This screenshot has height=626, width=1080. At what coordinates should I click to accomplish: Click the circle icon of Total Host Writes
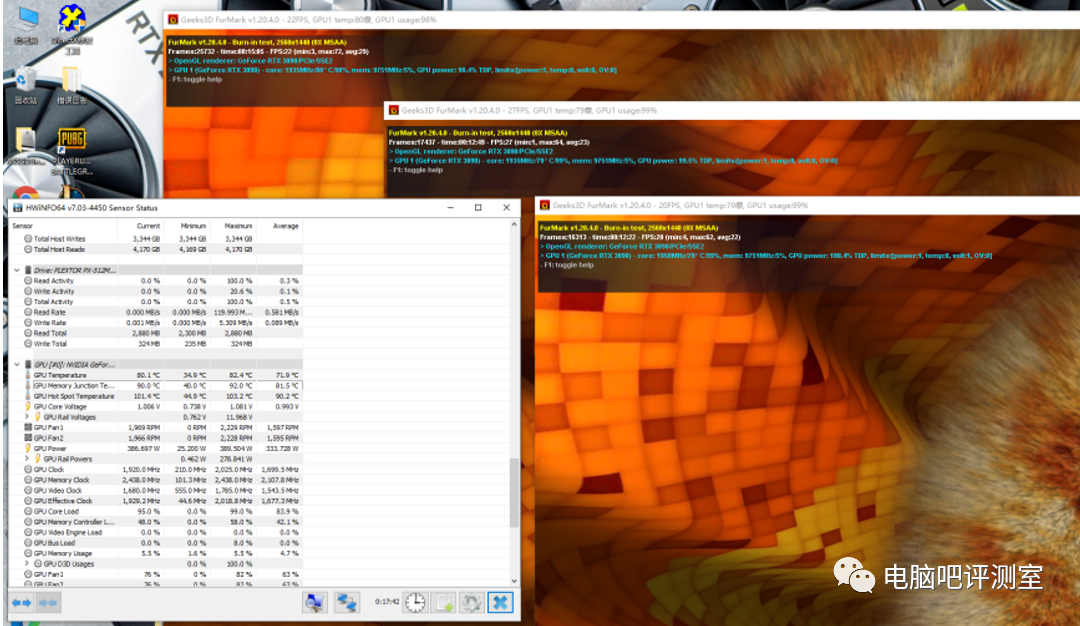(28, 239)
